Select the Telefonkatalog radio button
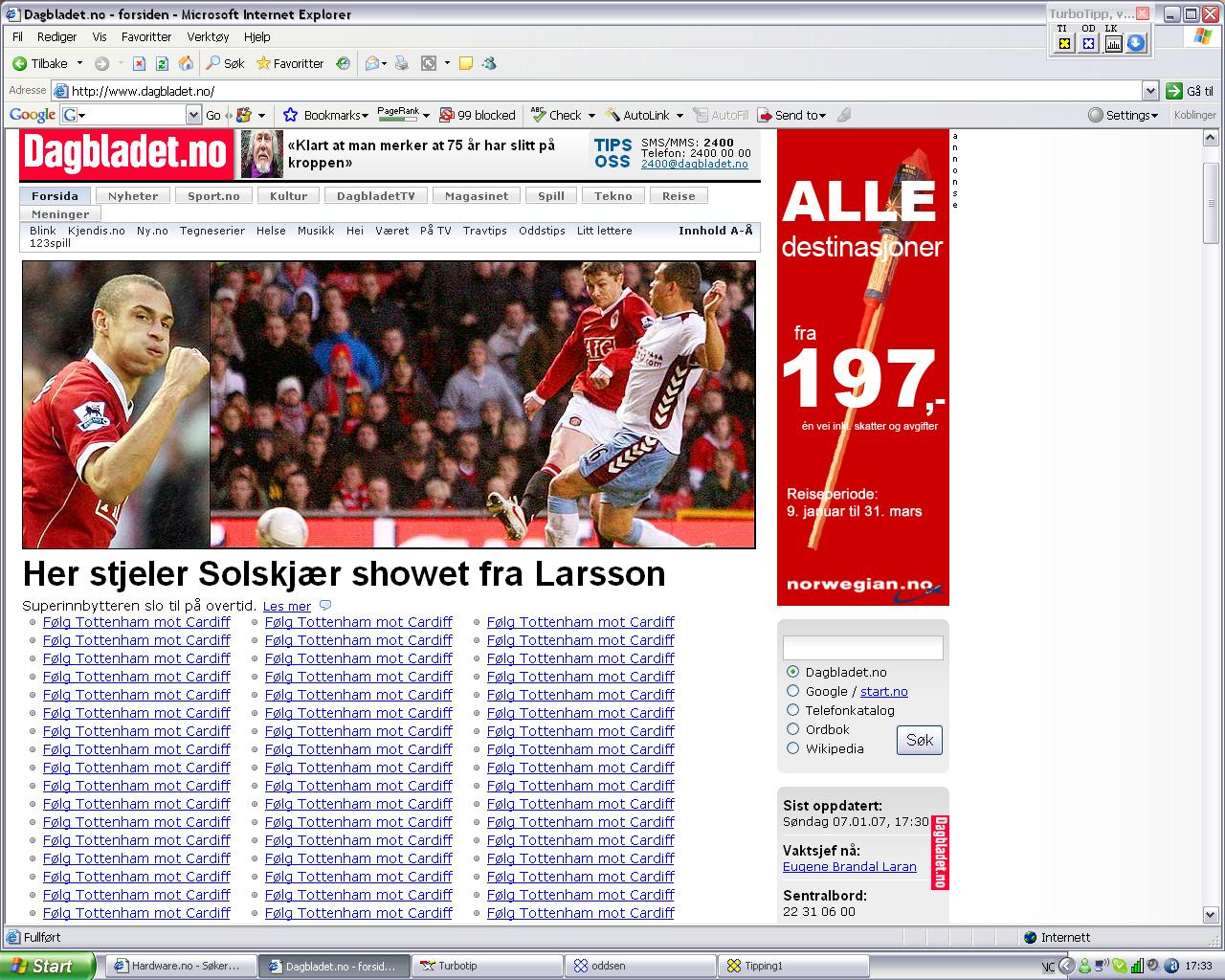Viewport: 1225px width, 980px height. pyautogui.click(x=792, y=710)
